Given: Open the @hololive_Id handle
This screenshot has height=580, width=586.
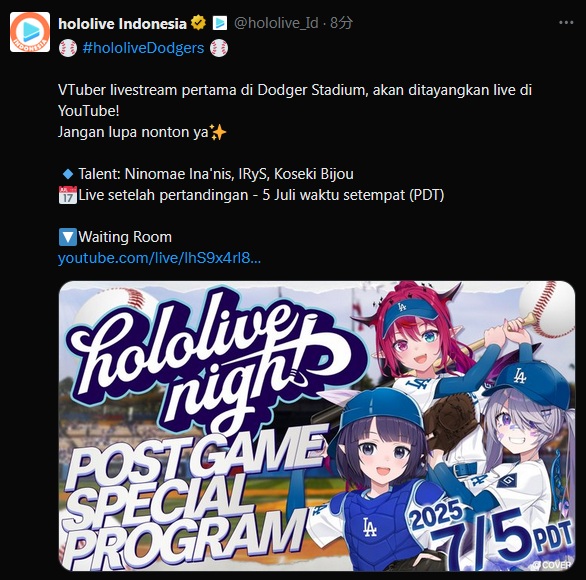Looking at the screenshot, I should pyautogui.click(x=276, y=23).
